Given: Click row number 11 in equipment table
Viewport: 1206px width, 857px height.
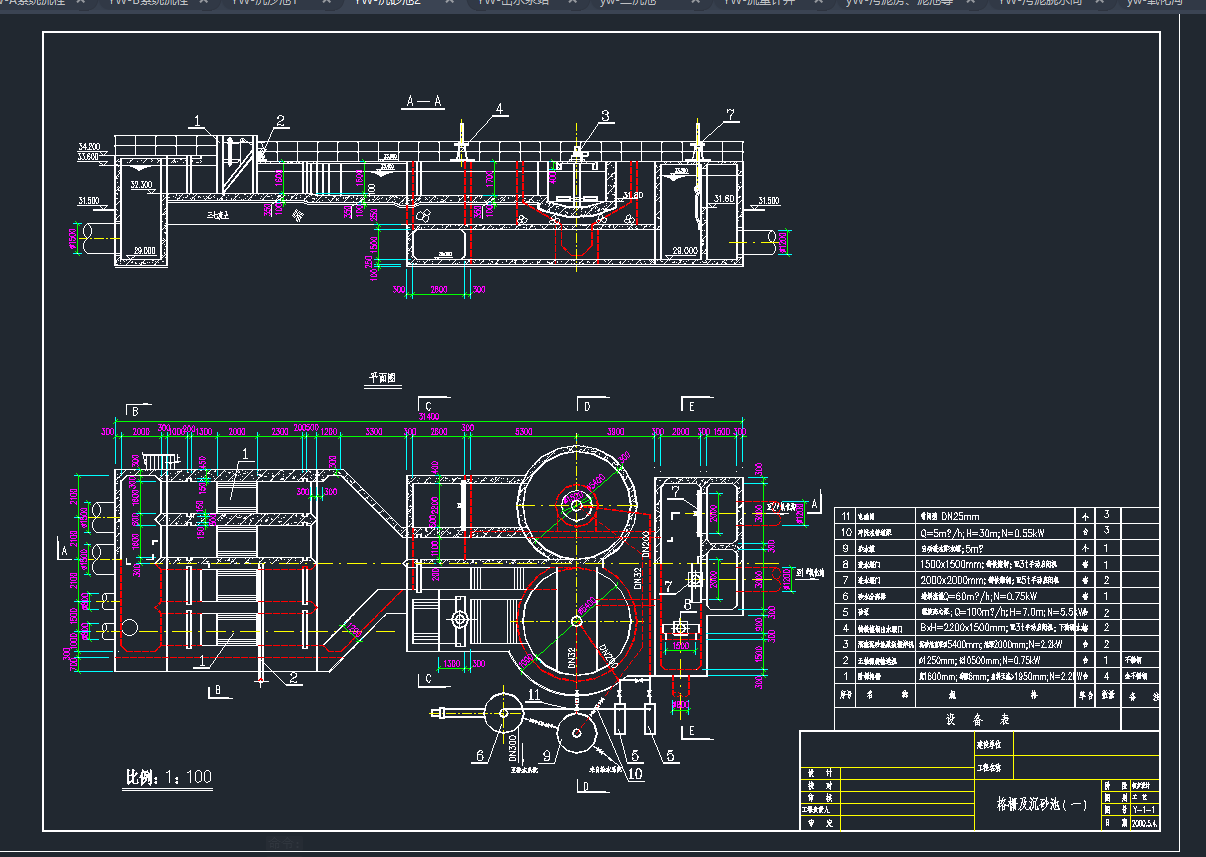Looking at the screenshot, I should click(845, 517).
